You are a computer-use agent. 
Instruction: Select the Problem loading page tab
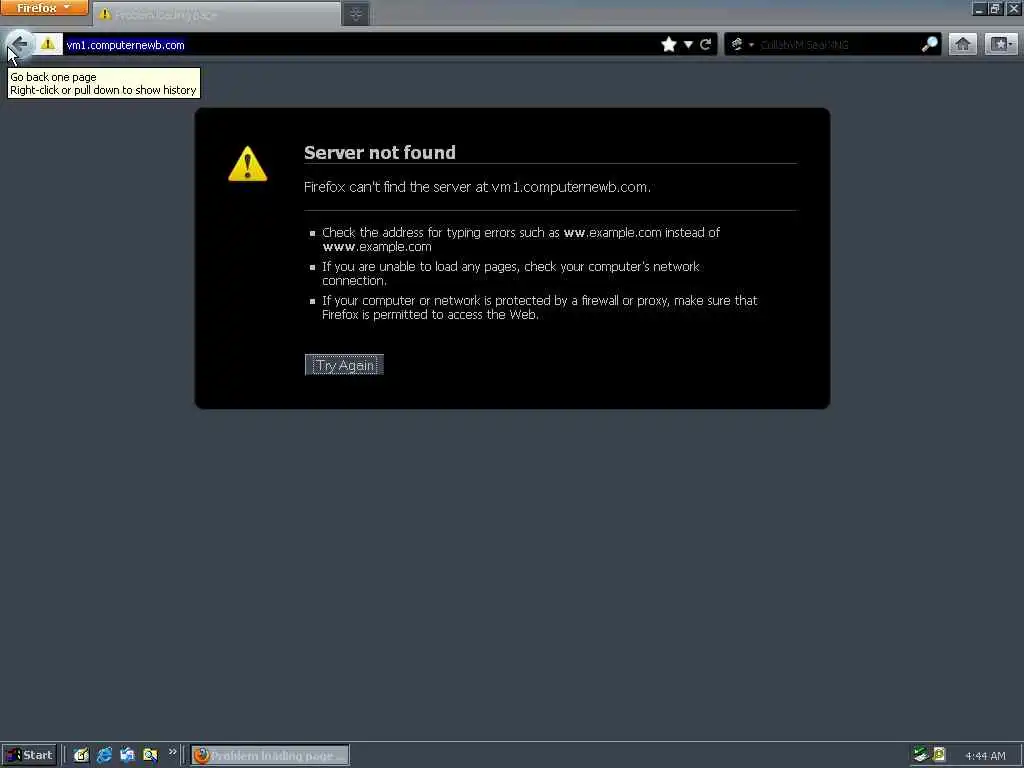point(217,14)
